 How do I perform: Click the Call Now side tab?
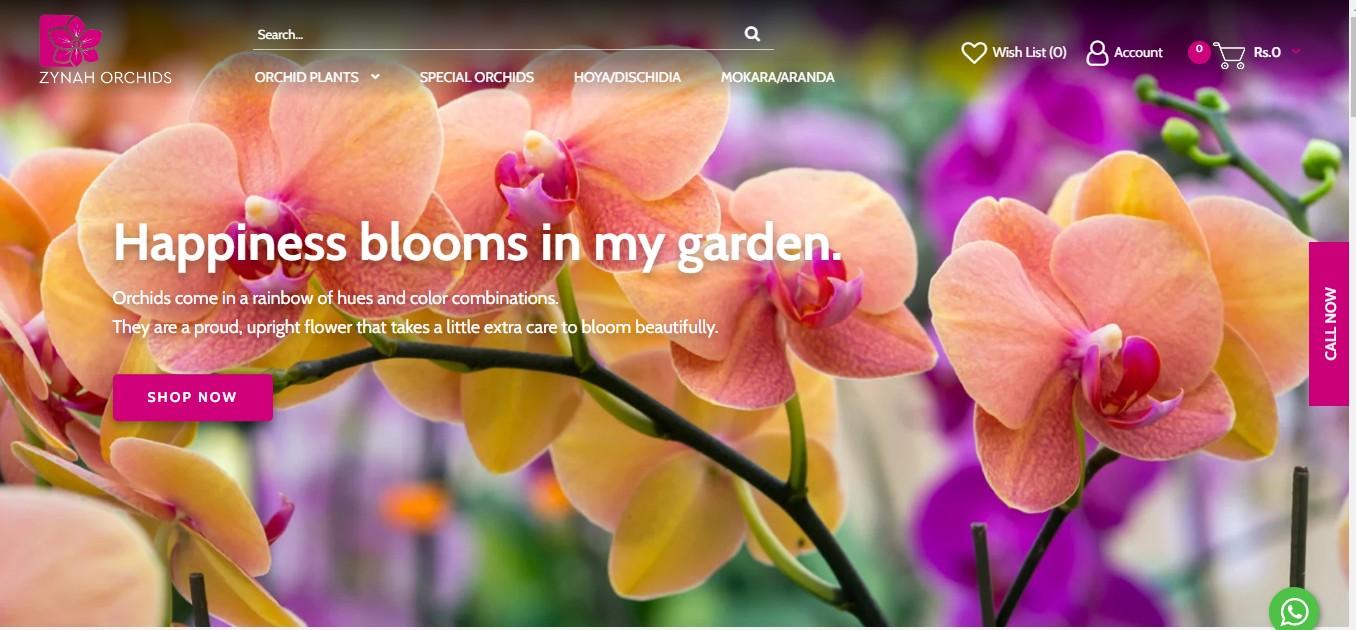[1329, 324]
